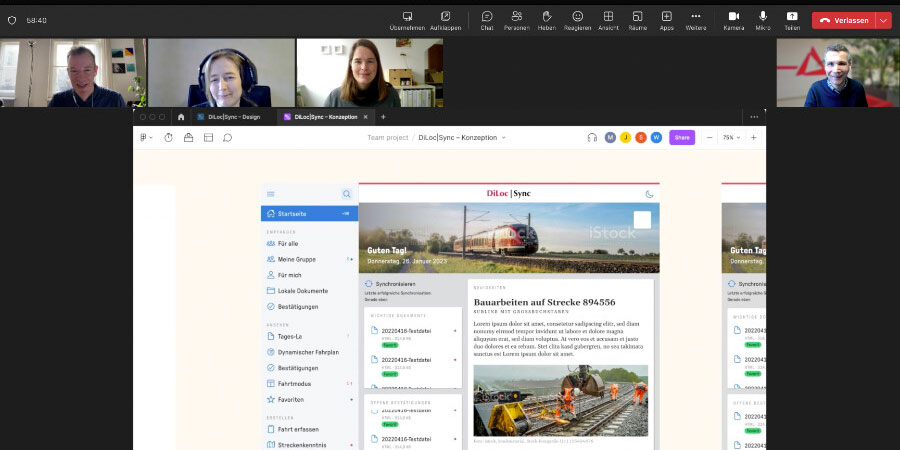Open Fahrt erfassen in the sidebar
The image size is (900, 450).
(x=309, y=429)
